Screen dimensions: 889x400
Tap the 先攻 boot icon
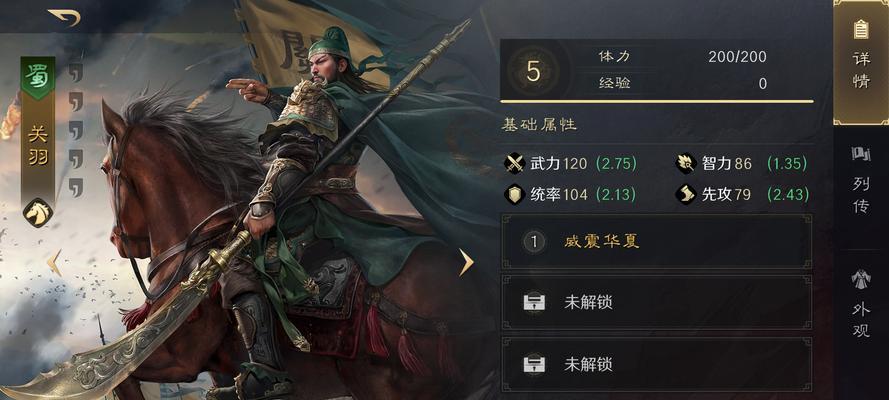686,195
